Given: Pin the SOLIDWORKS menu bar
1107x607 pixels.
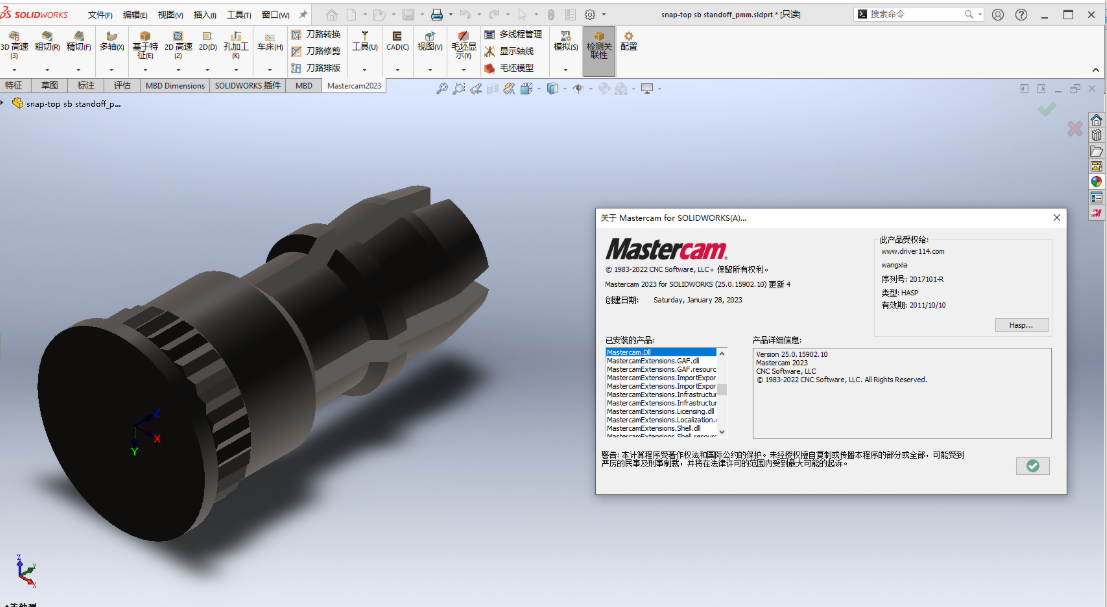Looking at the screenshot, I should pyautogui.click(x=304, y=14).
